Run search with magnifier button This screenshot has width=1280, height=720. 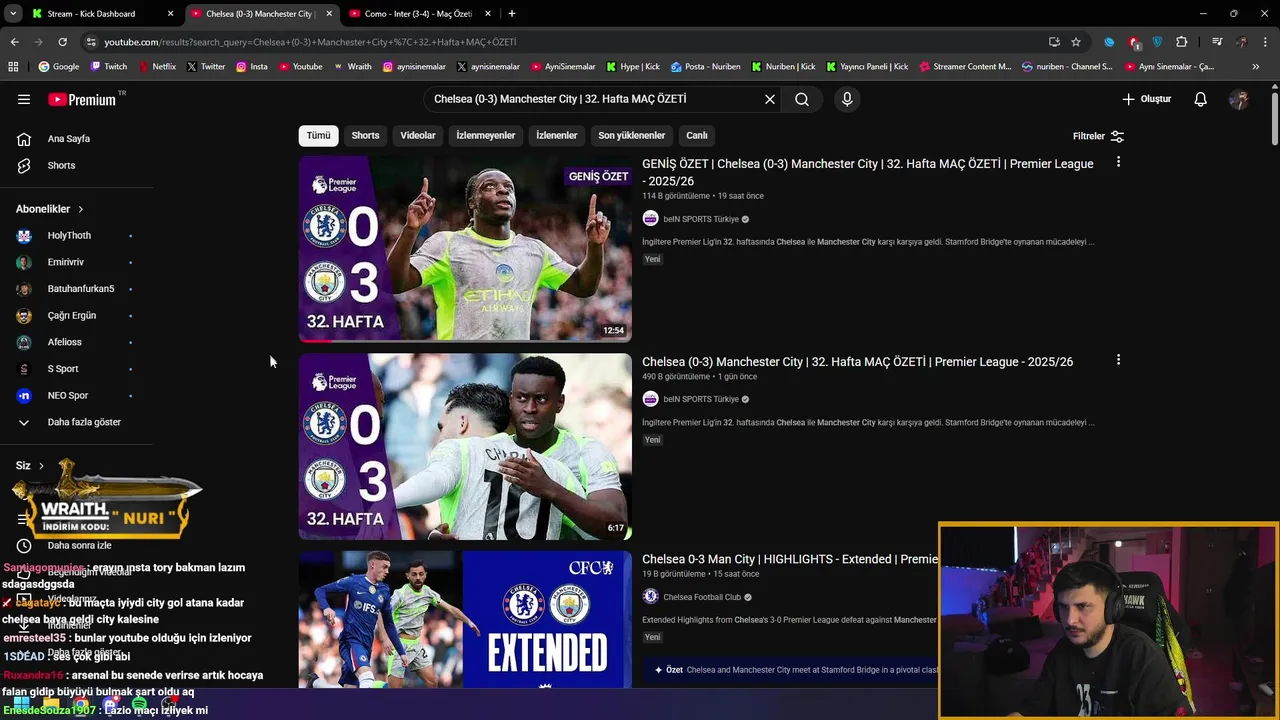pos(802,99)
